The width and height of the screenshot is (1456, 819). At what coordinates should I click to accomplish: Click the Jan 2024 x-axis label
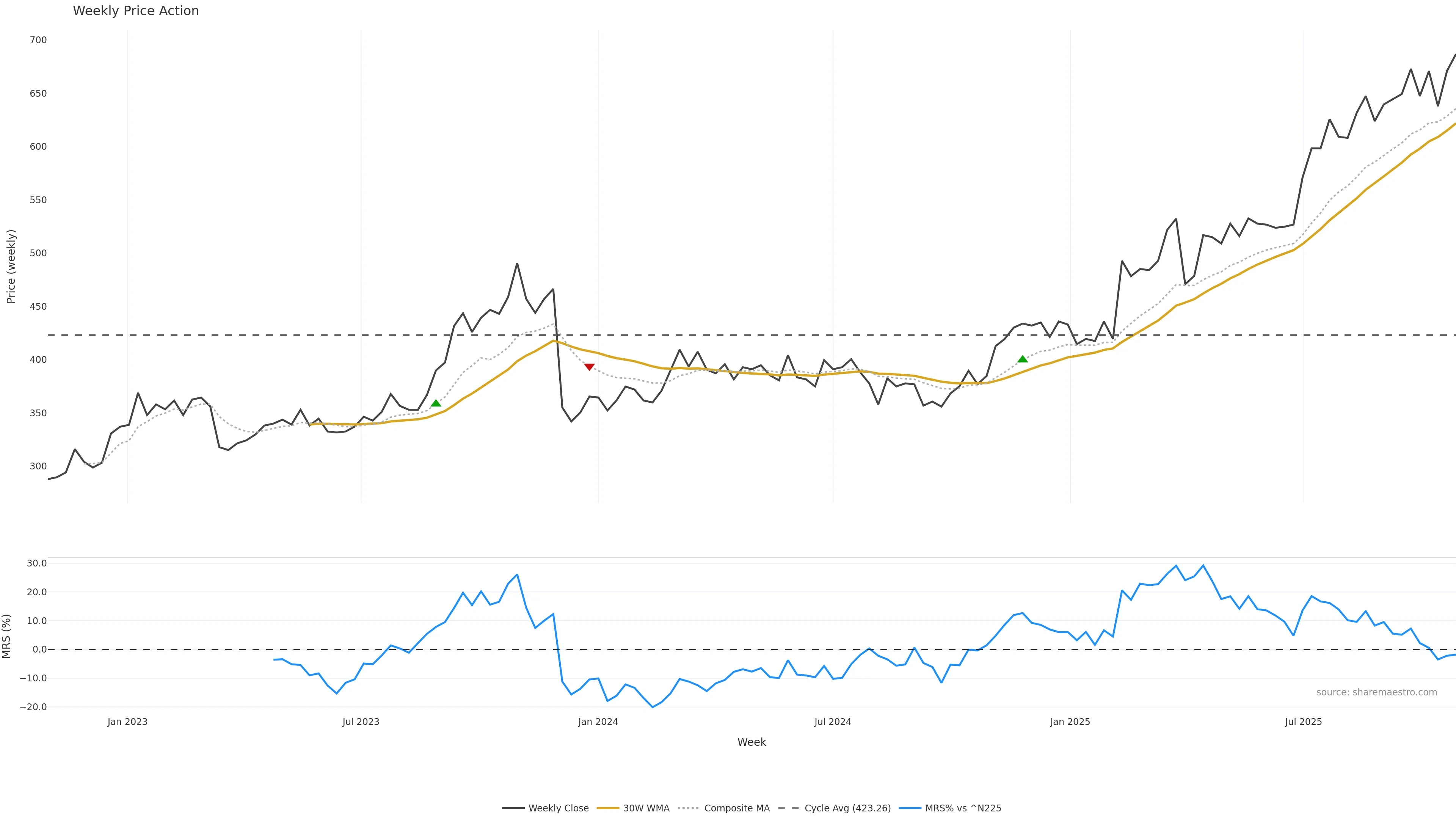point(598,722)
